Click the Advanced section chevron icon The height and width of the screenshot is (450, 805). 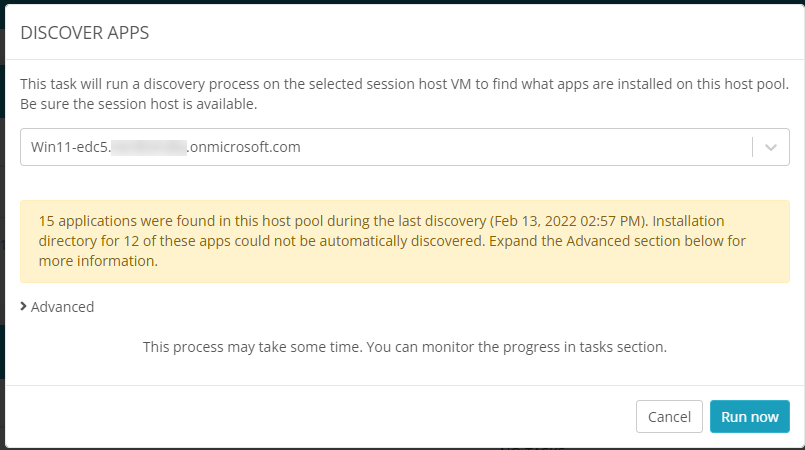pyautogui.click(x=23, y=307)
